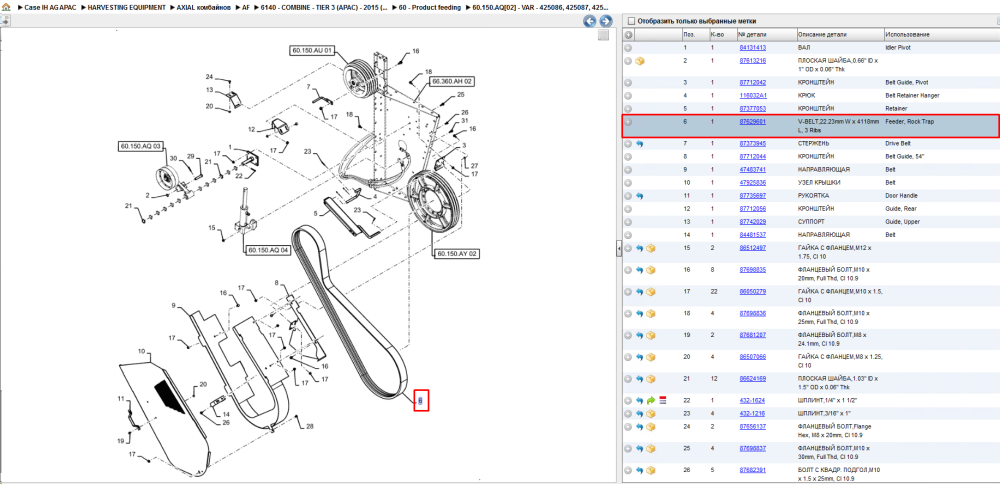Select circle button for row 22 ШПЛИНТ
Screen dimensions: 1000x484
click(x=628, y=400)
